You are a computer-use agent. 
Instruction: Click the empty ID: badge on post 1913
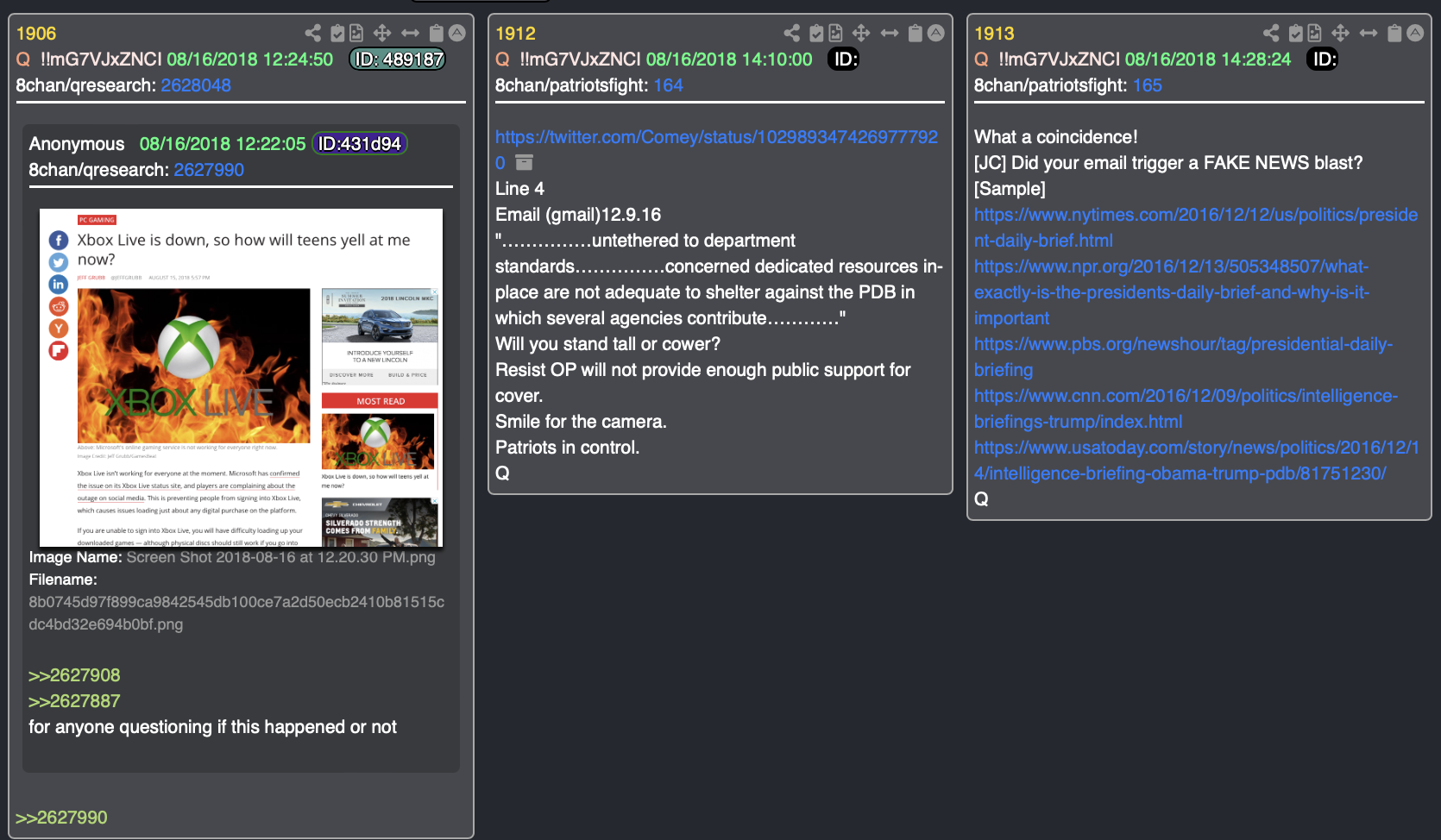coord(1323,60)
